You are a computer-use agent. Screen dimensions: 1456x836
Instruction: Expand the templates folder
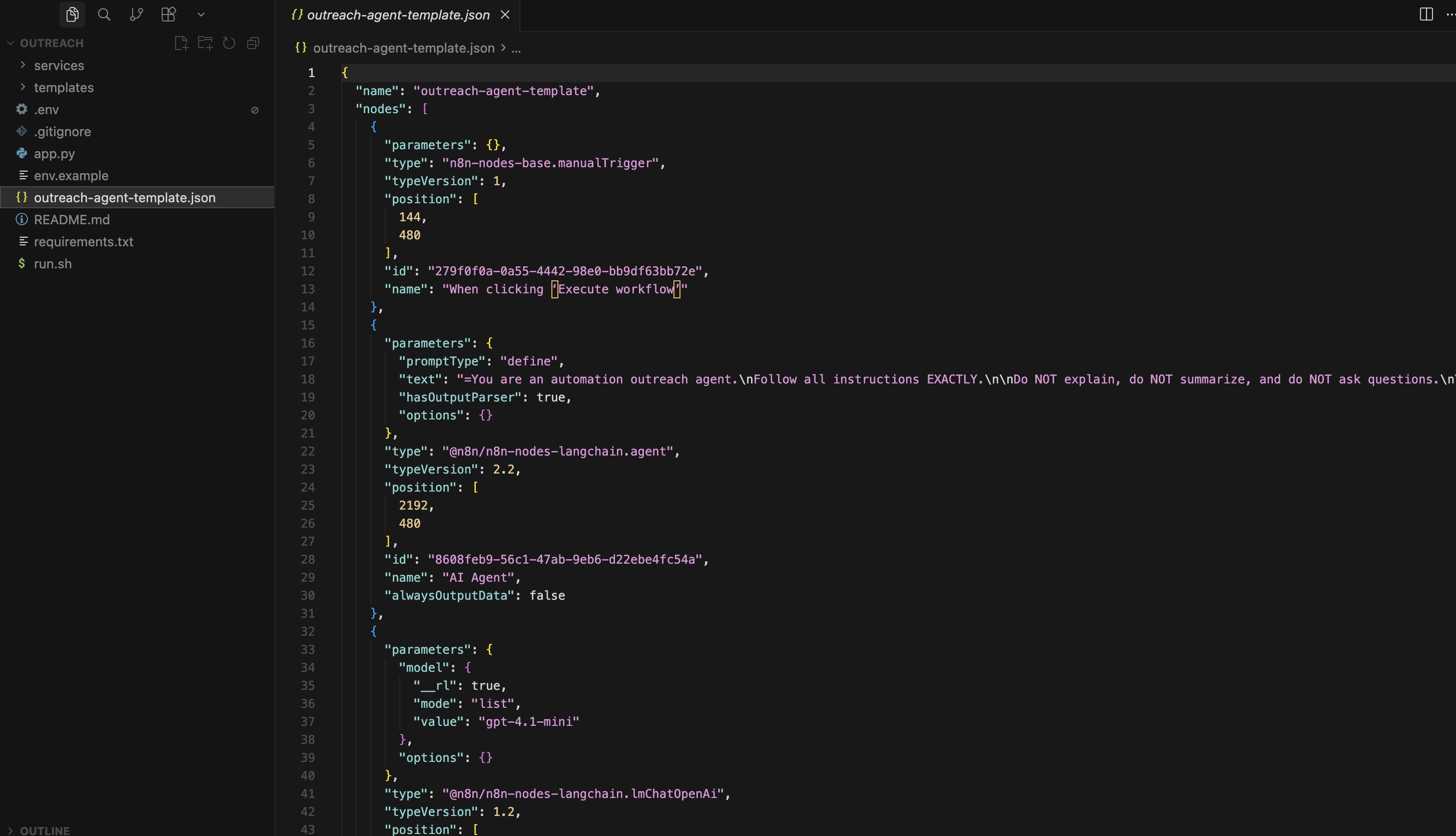[x=63, y=87]
